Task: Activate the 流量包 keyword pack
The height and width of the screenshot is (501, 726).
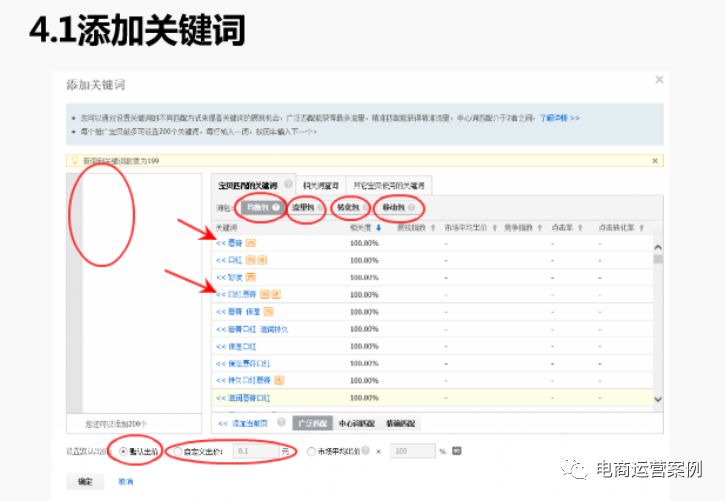Action: tap(303, 207)
